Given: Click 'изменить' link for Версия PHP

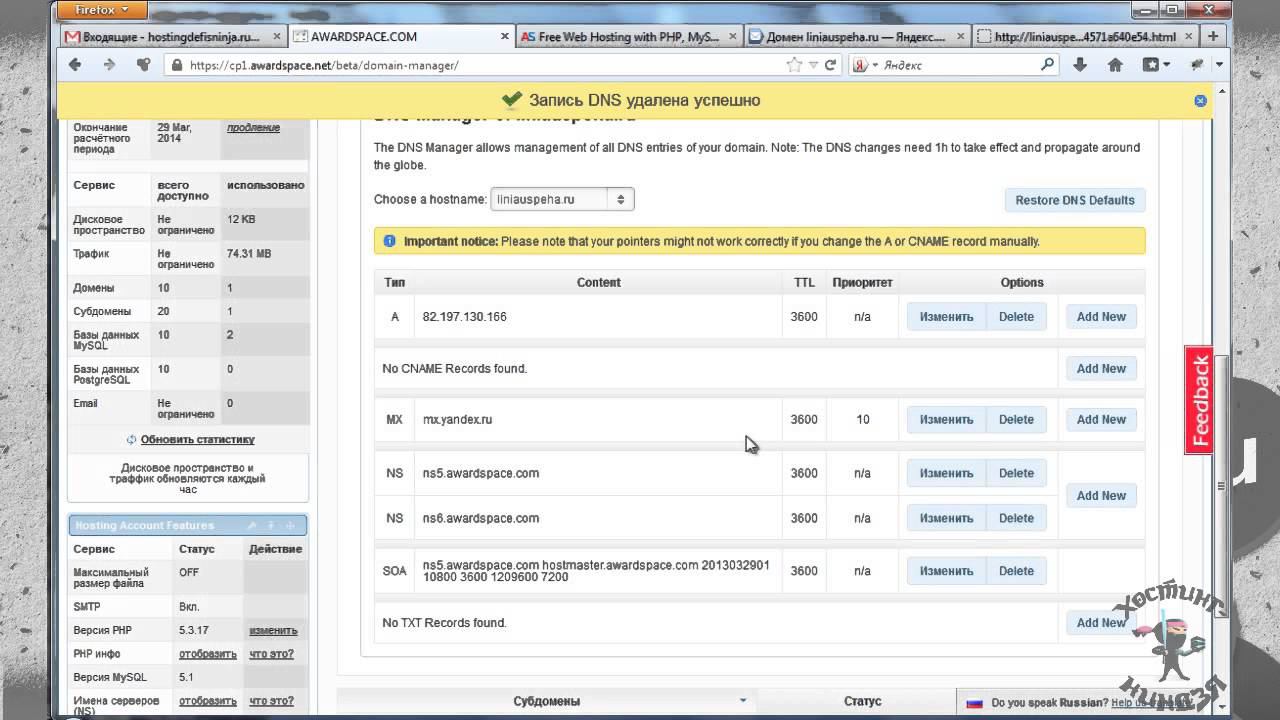Looking at the screenshot, I should pos(273,631).
